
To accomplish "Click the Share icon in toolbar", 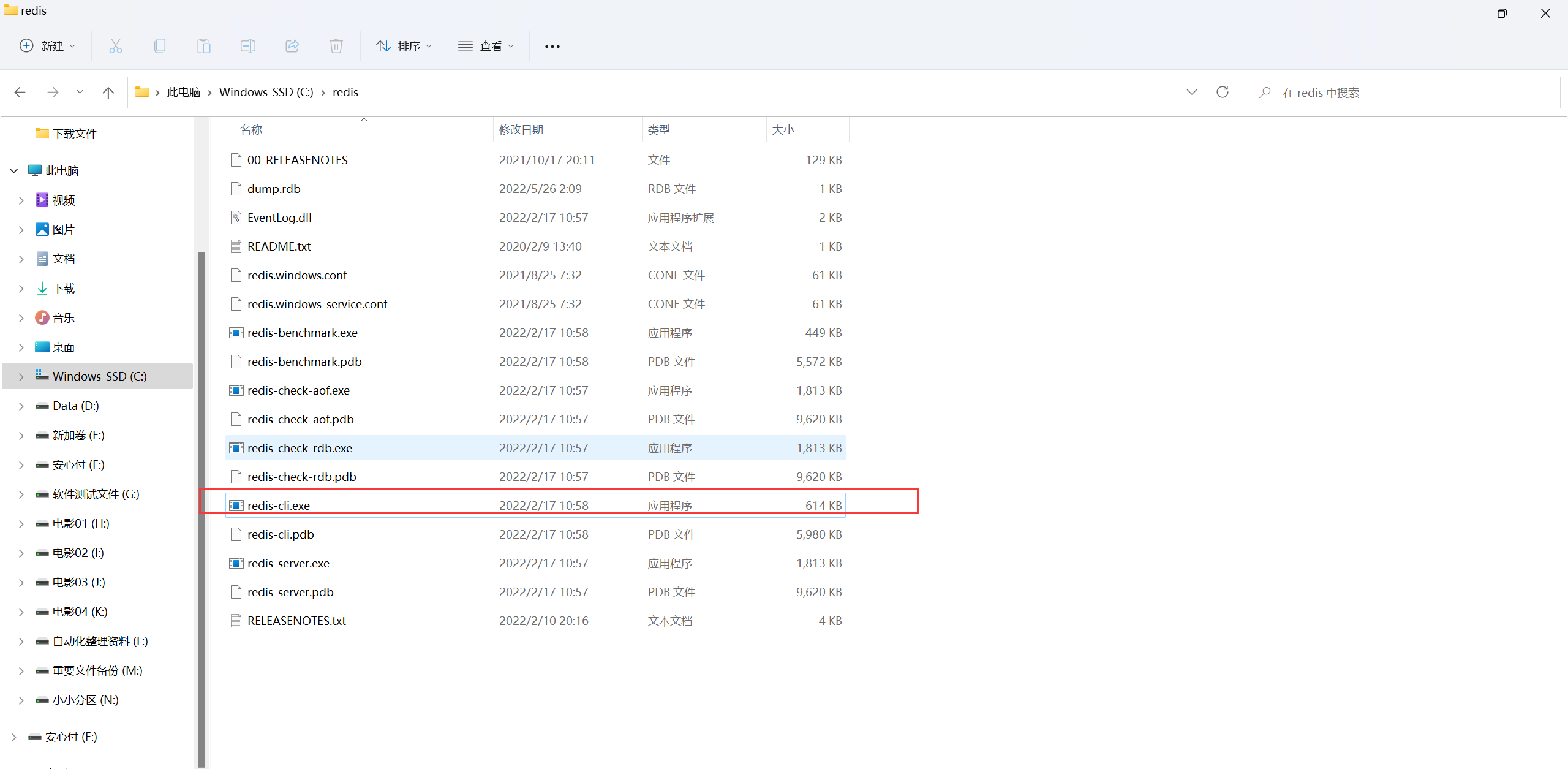I will coord(292,46).
